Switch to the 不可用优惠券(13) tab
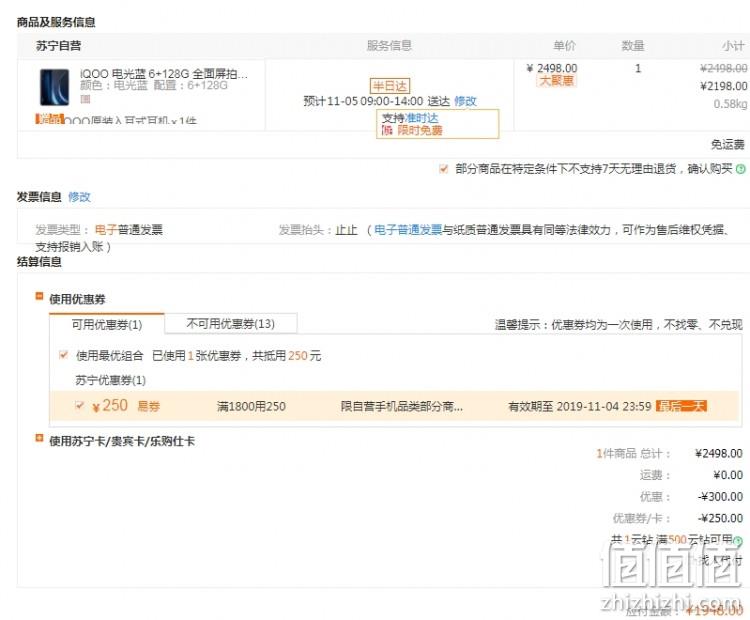Viewport: 750px width, 620px height. pos(231,324)
